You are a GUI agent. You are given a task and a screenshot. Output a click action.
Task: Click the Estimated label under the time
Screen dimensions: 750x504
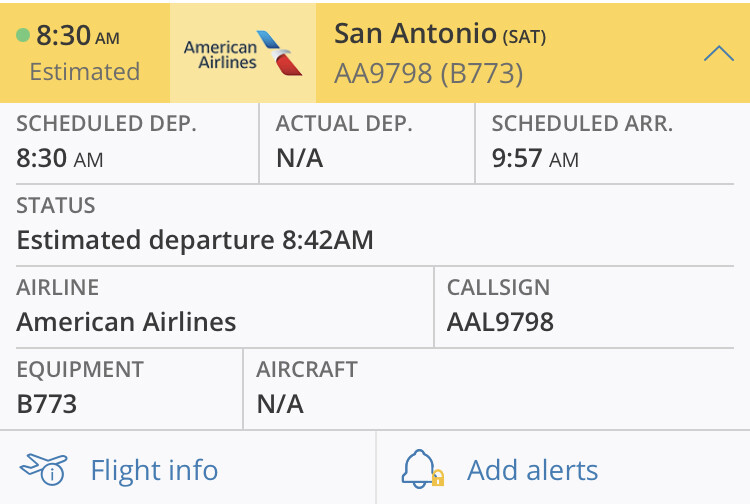pos(84,72)
